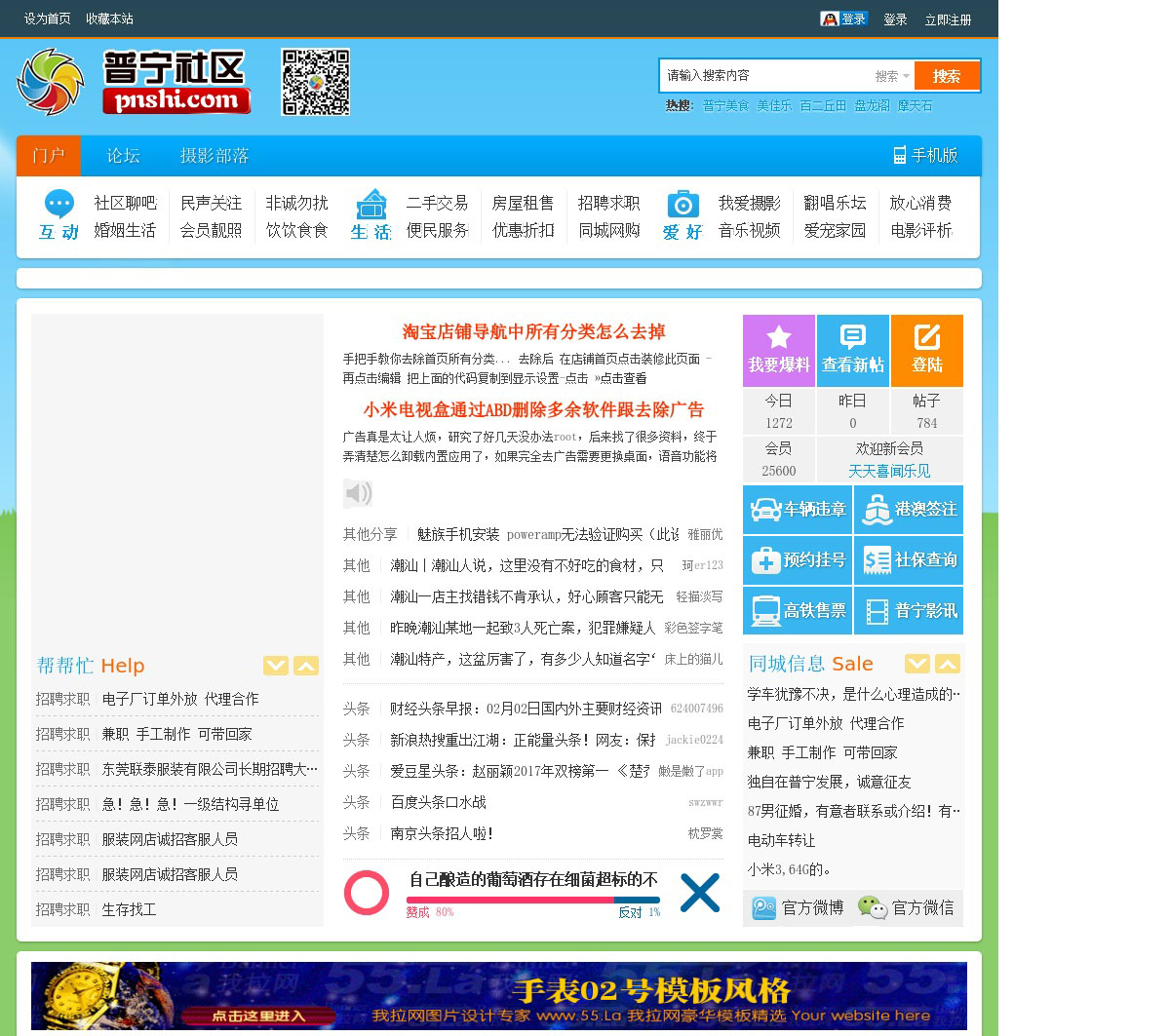Viewport: 1170px width, 1036px height.
Task: Open the 淘宝店铺导航 headline link
Action: click(x=533, y=331)
